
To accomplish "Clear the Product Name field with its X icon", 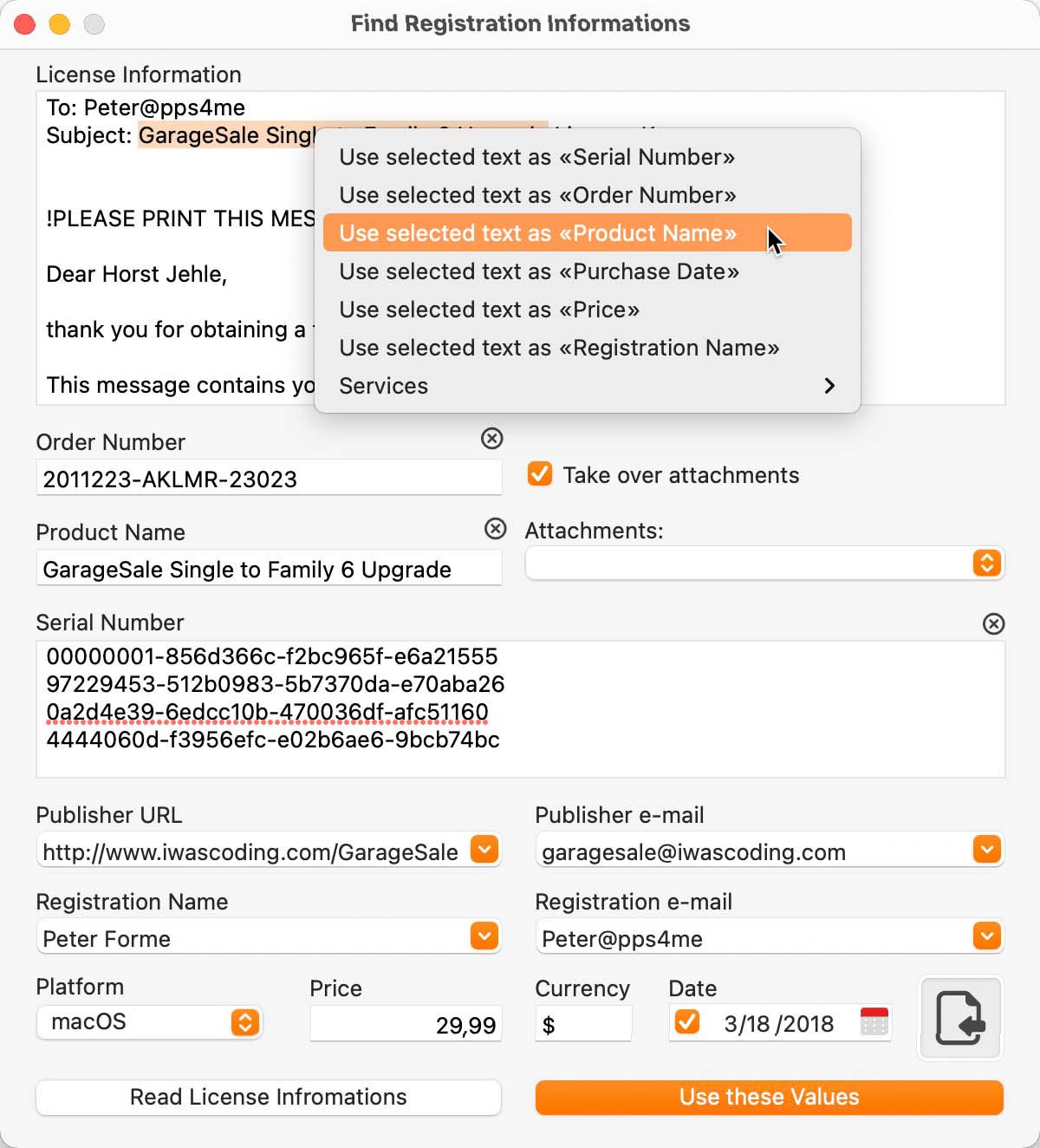I will (496, 529).
